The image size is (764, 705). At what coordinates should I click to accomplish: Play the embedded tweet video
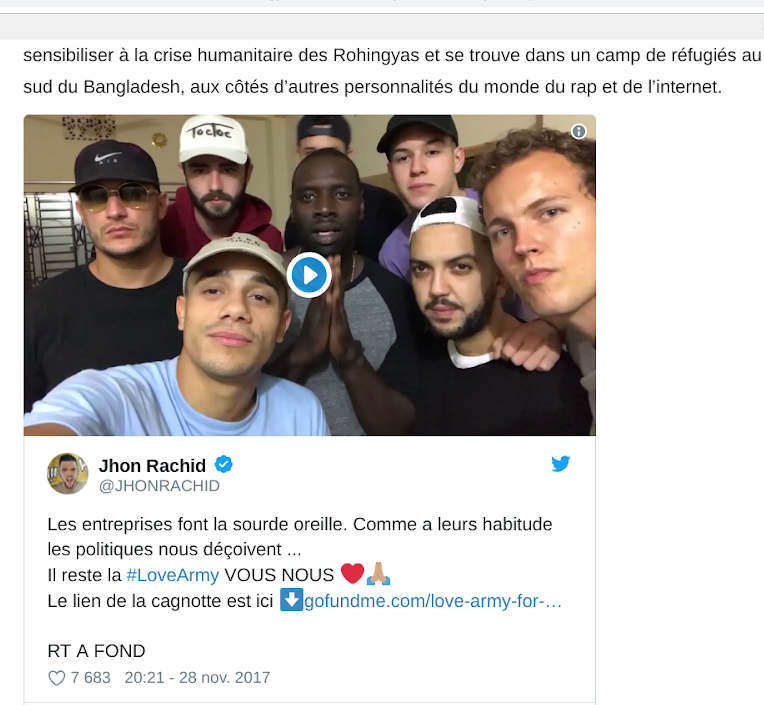coord(309,275)
